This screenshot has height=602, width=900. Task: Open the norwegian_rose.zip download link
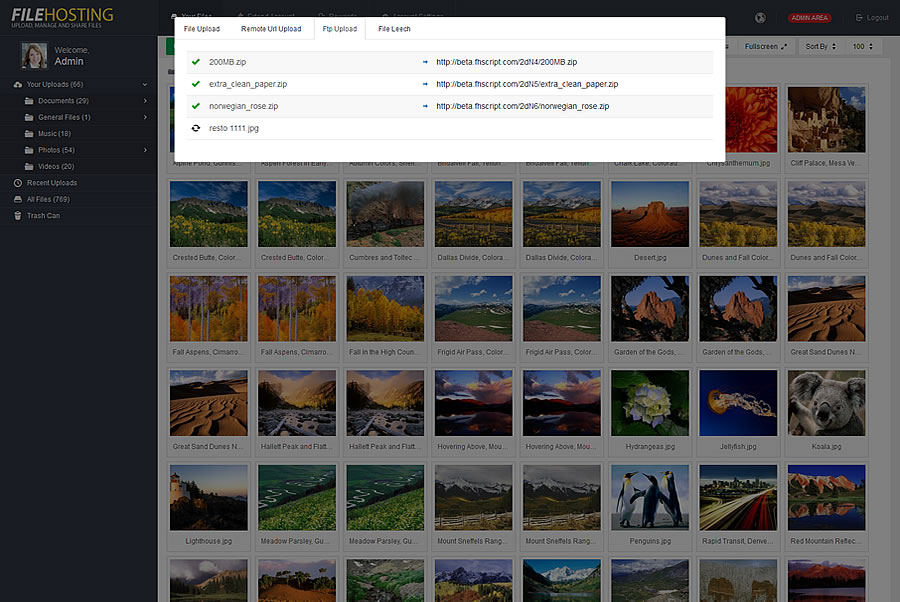point(523,106)
